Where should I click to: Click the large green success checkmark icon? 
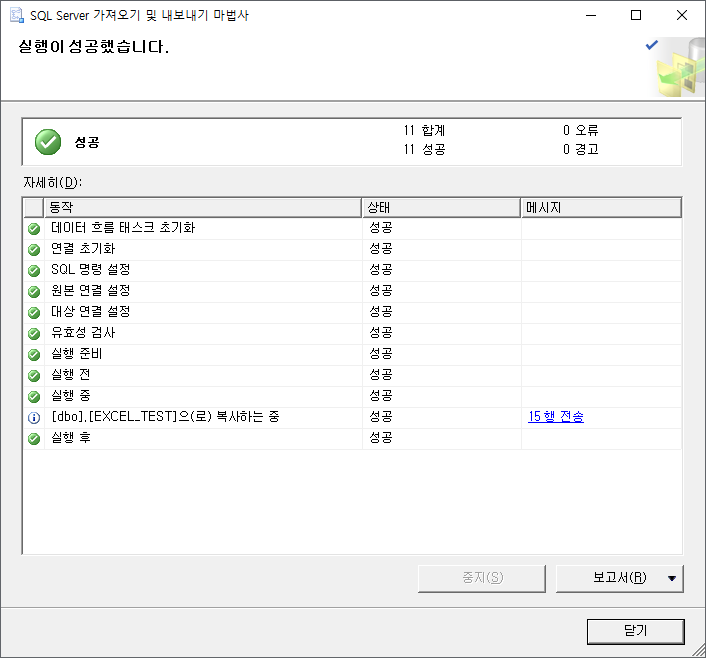[48, 142]
